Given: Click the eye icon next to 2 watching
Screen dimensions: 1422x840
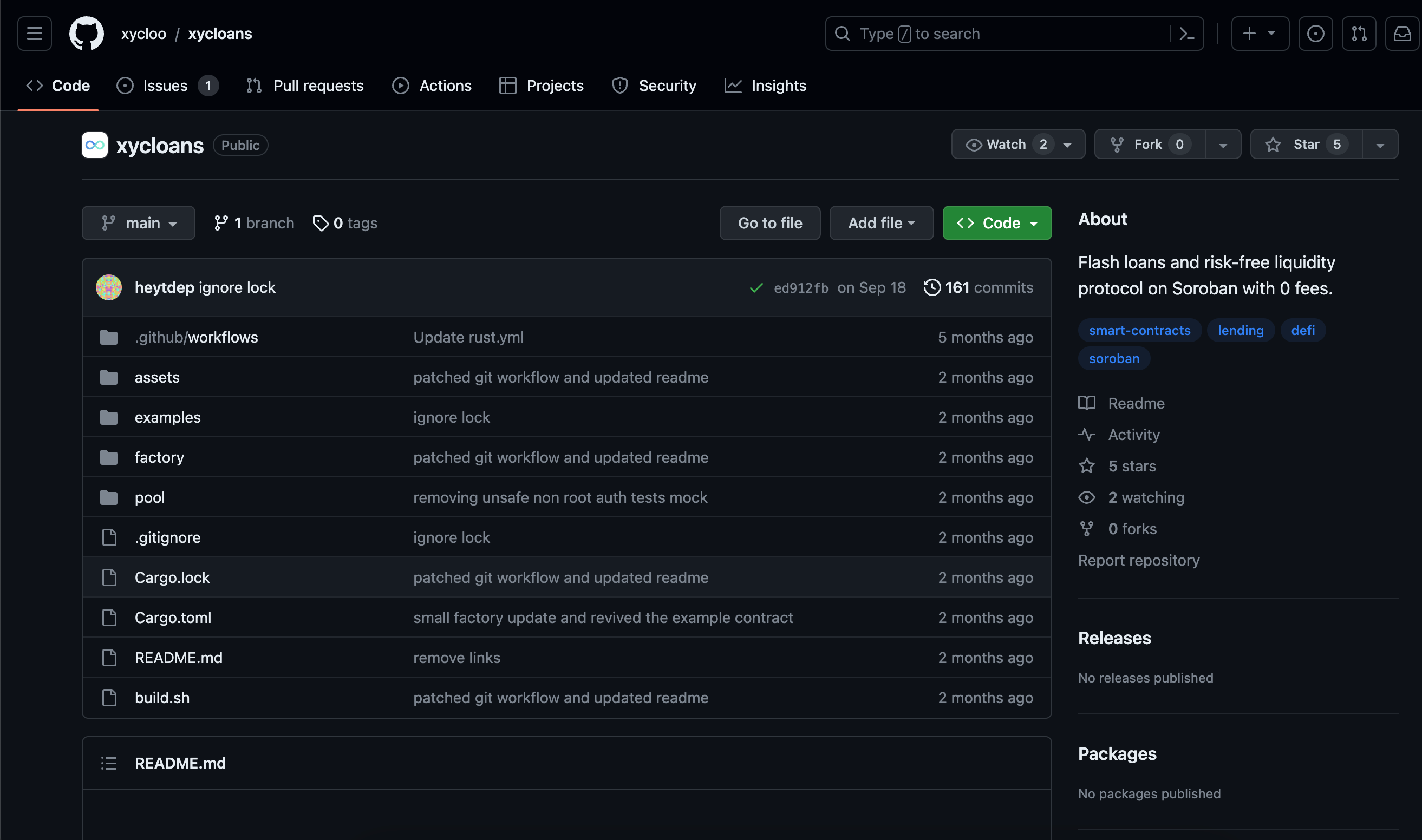Looking at the screenshot, I should tap(1087, 497).
